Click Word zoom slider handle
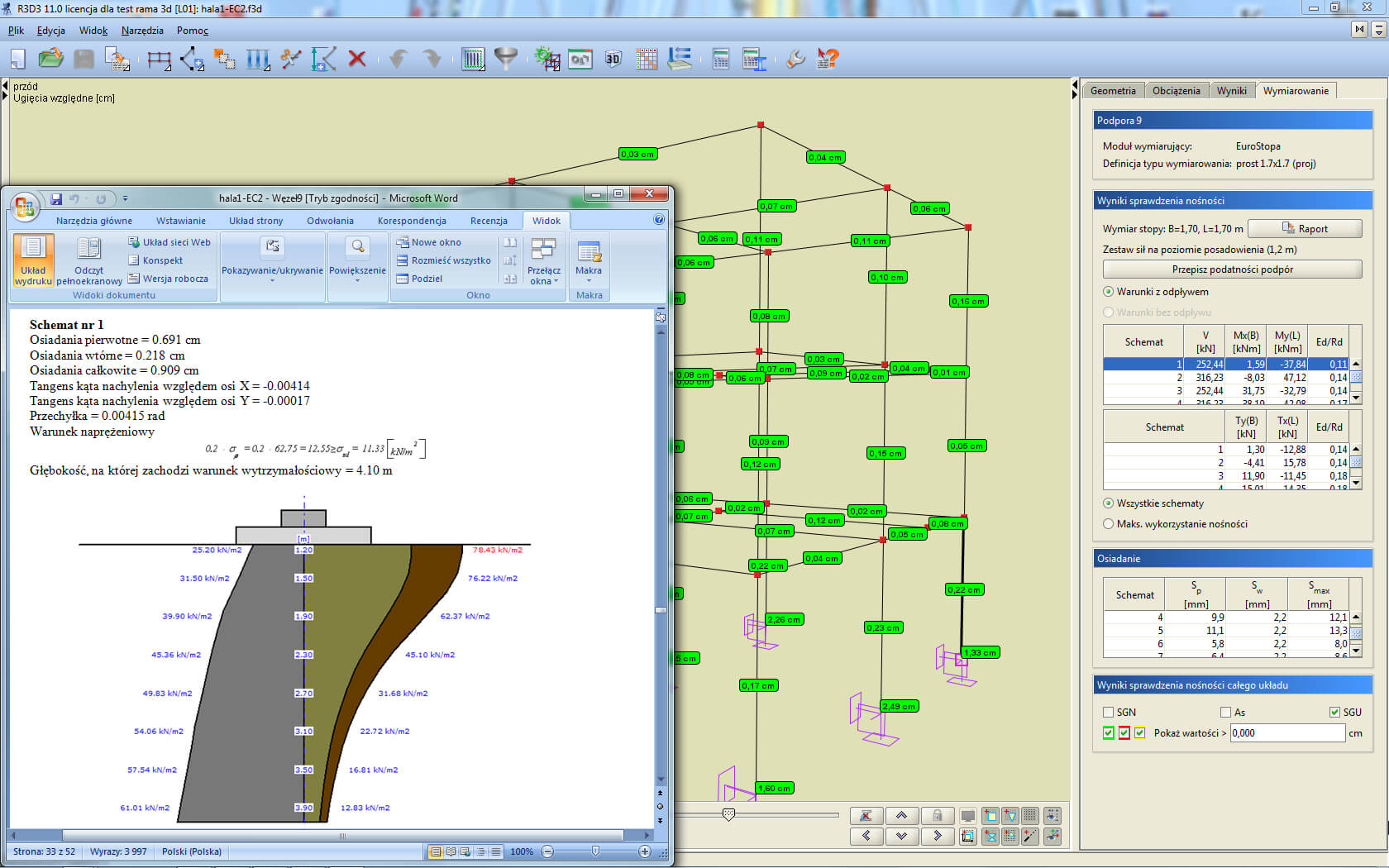 (x=595, y=851)
